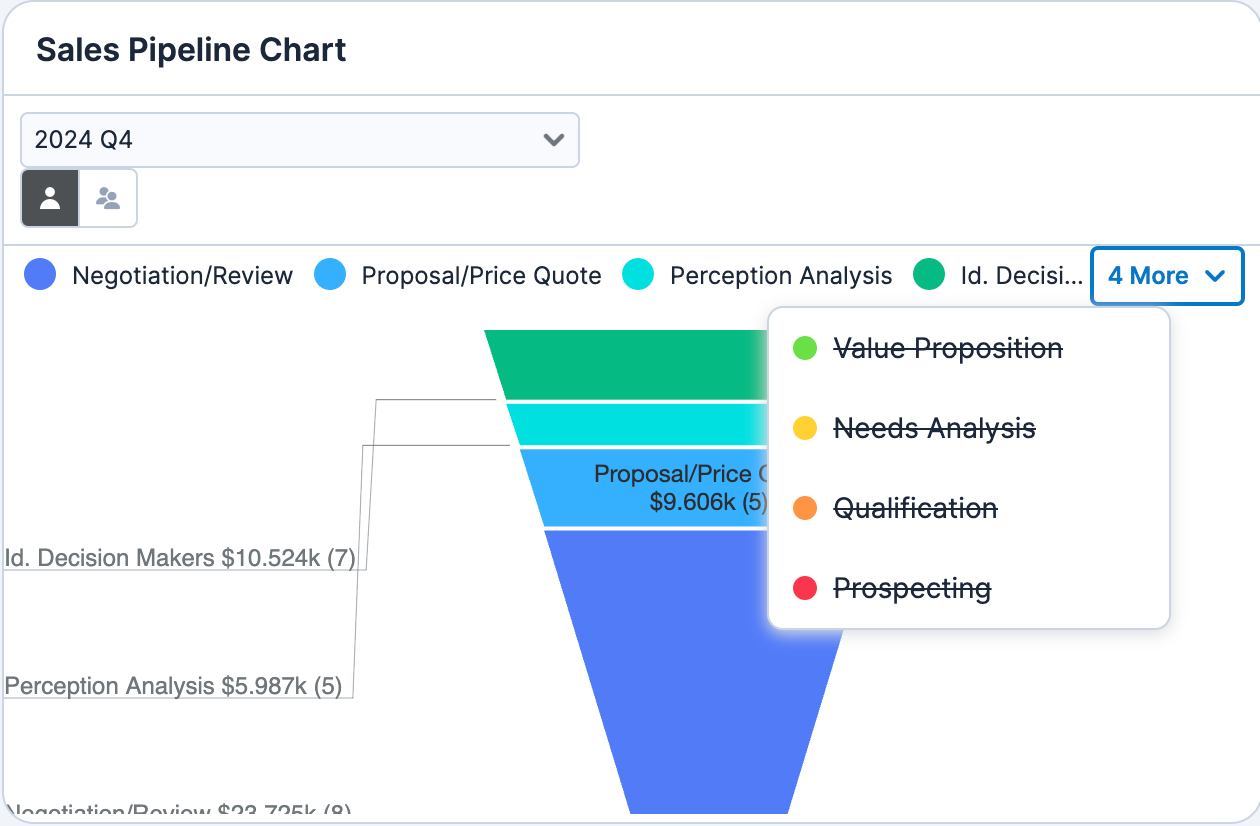
Task: Collapse the 4 More legend dropdown
Action: [x=1167, y=276]
